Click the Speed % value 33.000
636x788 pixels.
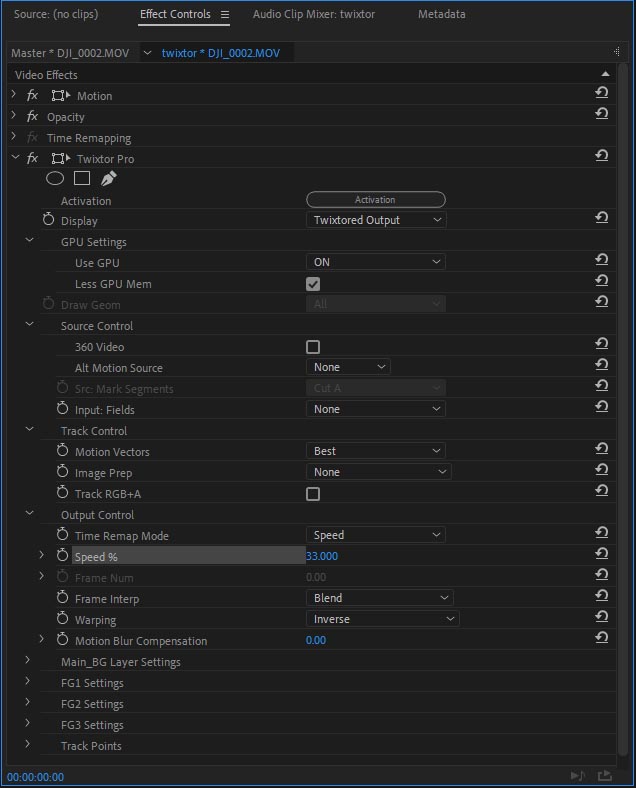pyautogui.click(x=322, y=556)
